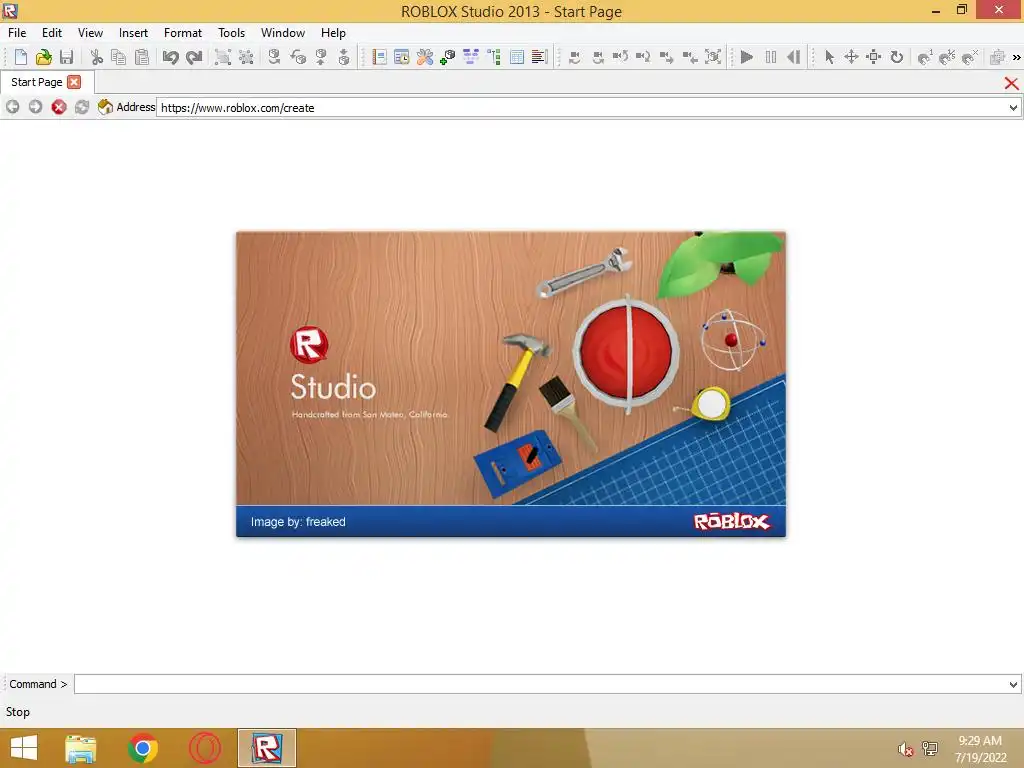
Task: Open the Window menu
Action: (283, 33)
